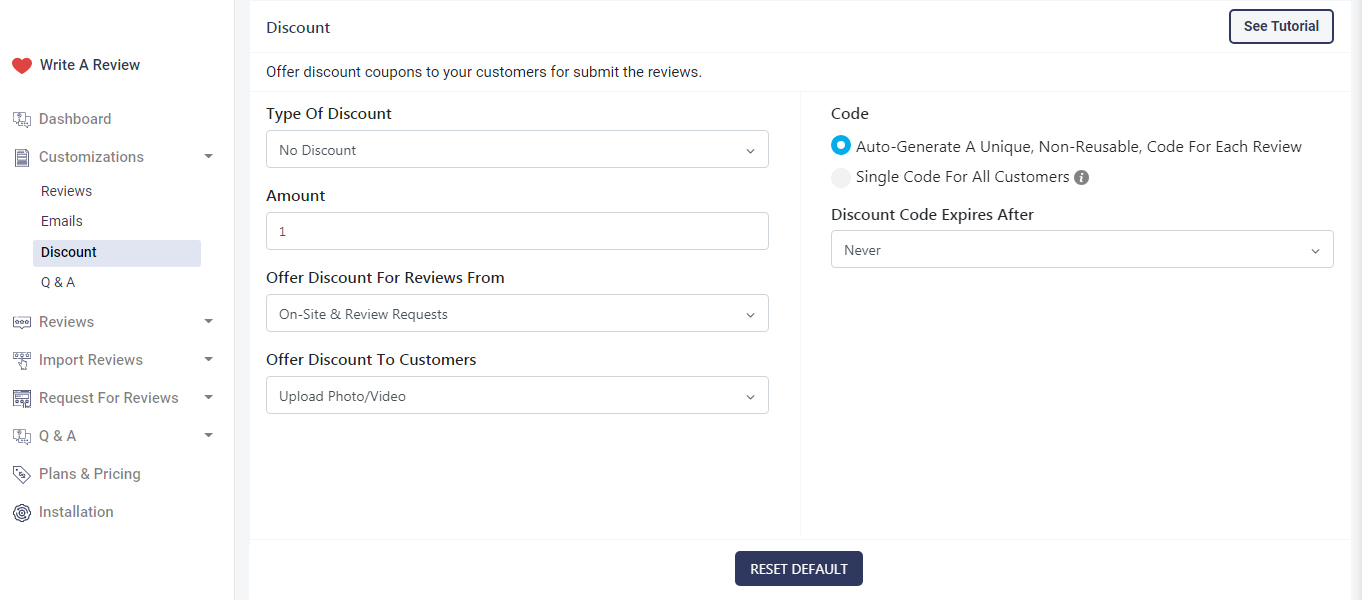Select Single Code For All Customers radio

(841, 177)
